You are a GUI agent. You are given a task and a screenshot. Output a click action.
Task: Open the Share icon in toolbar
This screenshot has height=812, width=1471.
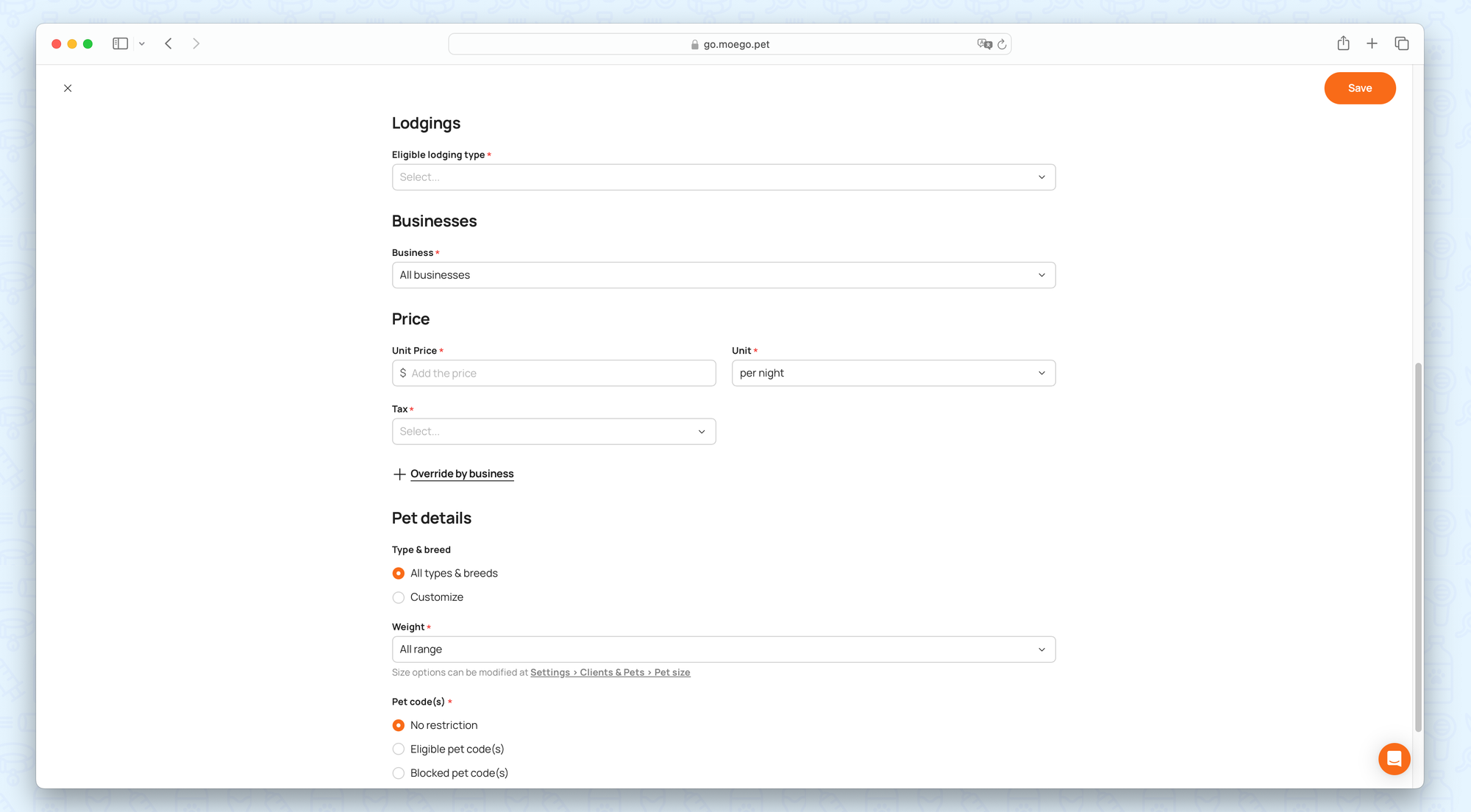click(x=1343, y=44)
